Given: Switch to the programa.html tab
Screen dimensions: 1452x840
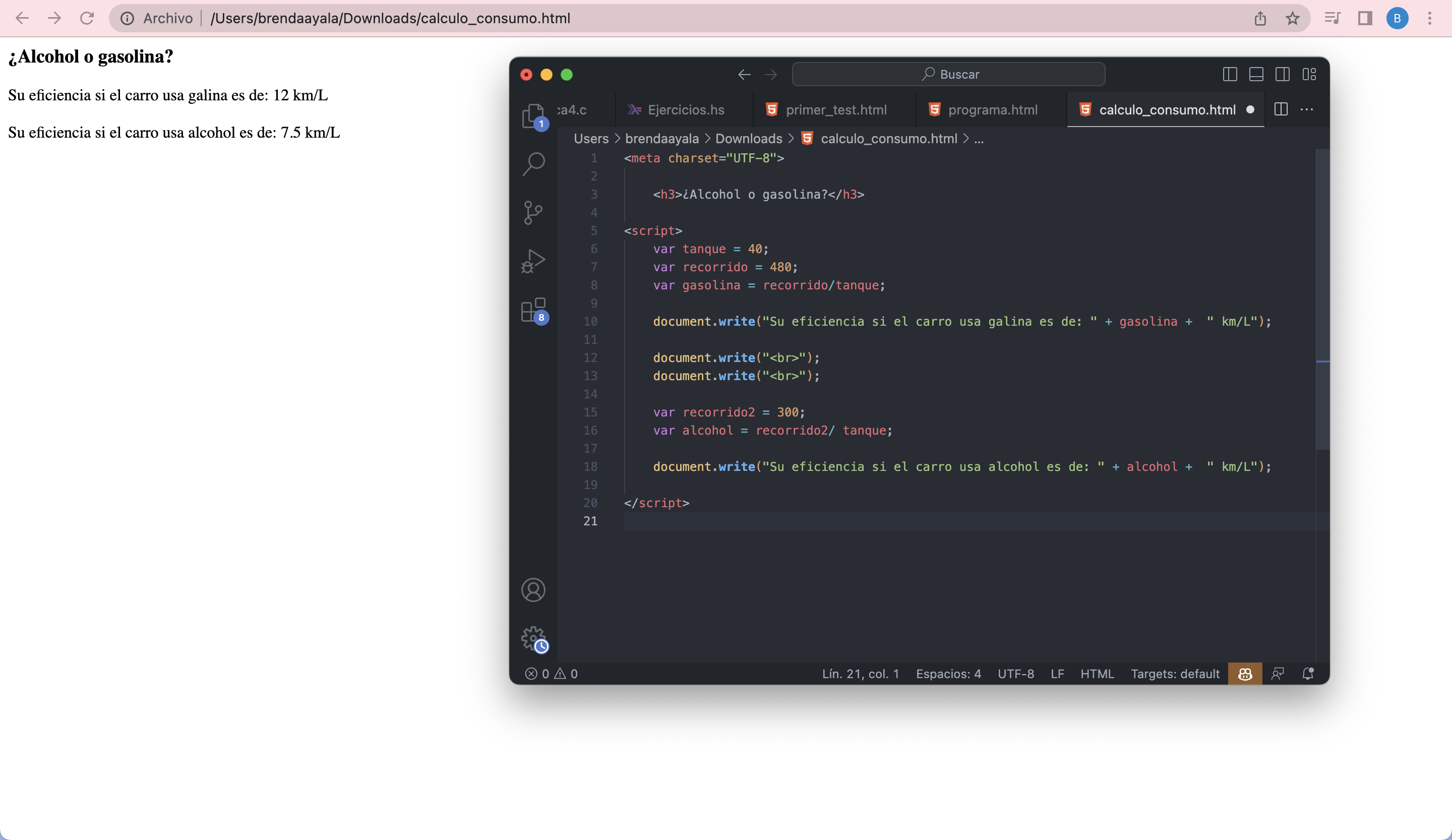Looking at the screenshot, I should [992, 110].
